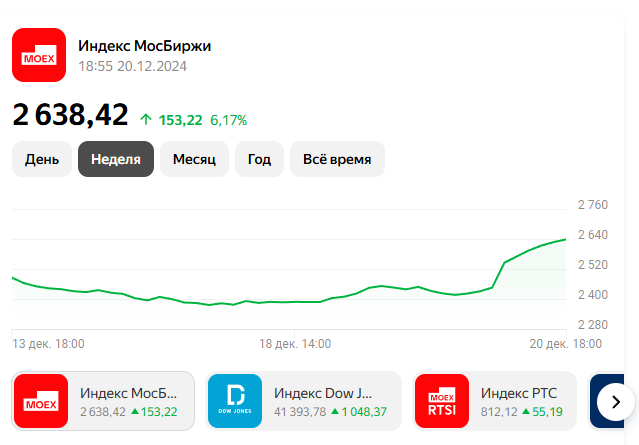This screenshot has width=639, height=445.
Task: Switch chart to Месяц period
Action: [194, 159]
